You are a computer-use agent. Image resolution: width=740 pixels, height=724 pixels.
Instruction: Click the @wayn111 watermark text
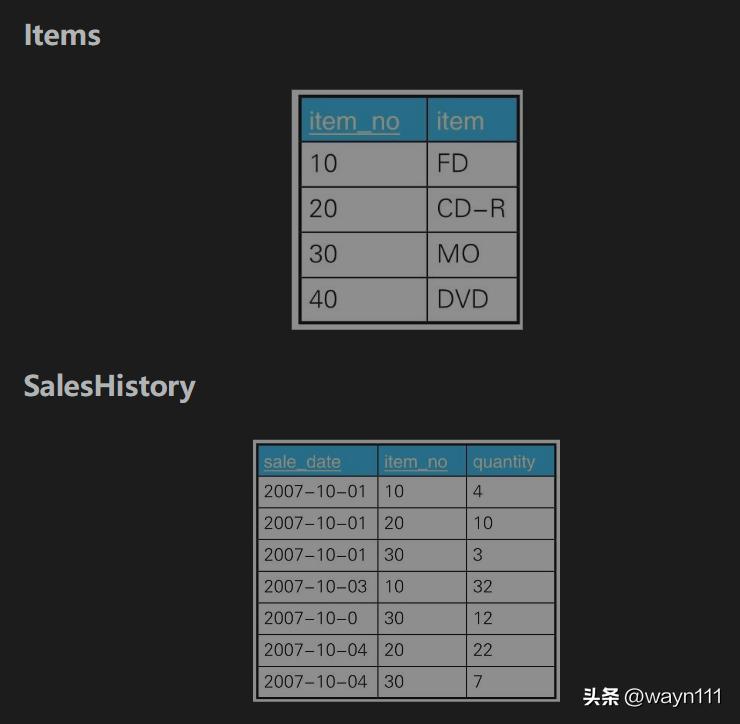coord(672,697)
